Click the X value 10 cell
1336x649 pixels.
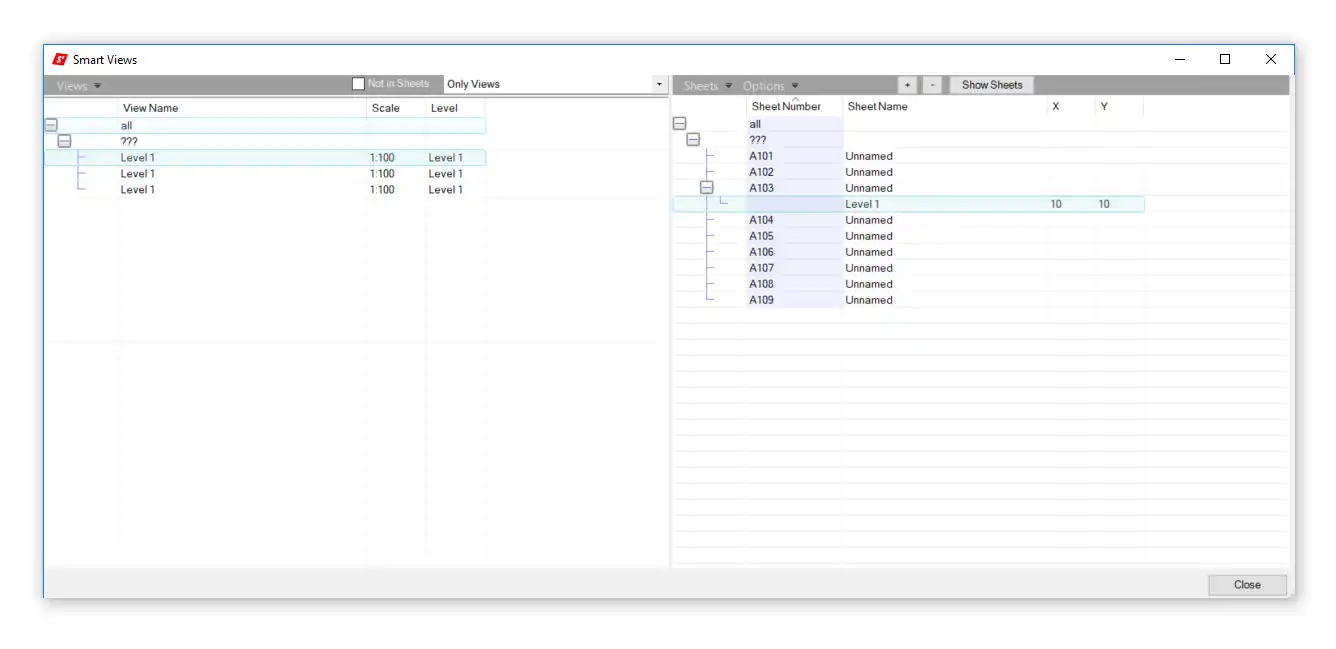tap(1056, 204)
